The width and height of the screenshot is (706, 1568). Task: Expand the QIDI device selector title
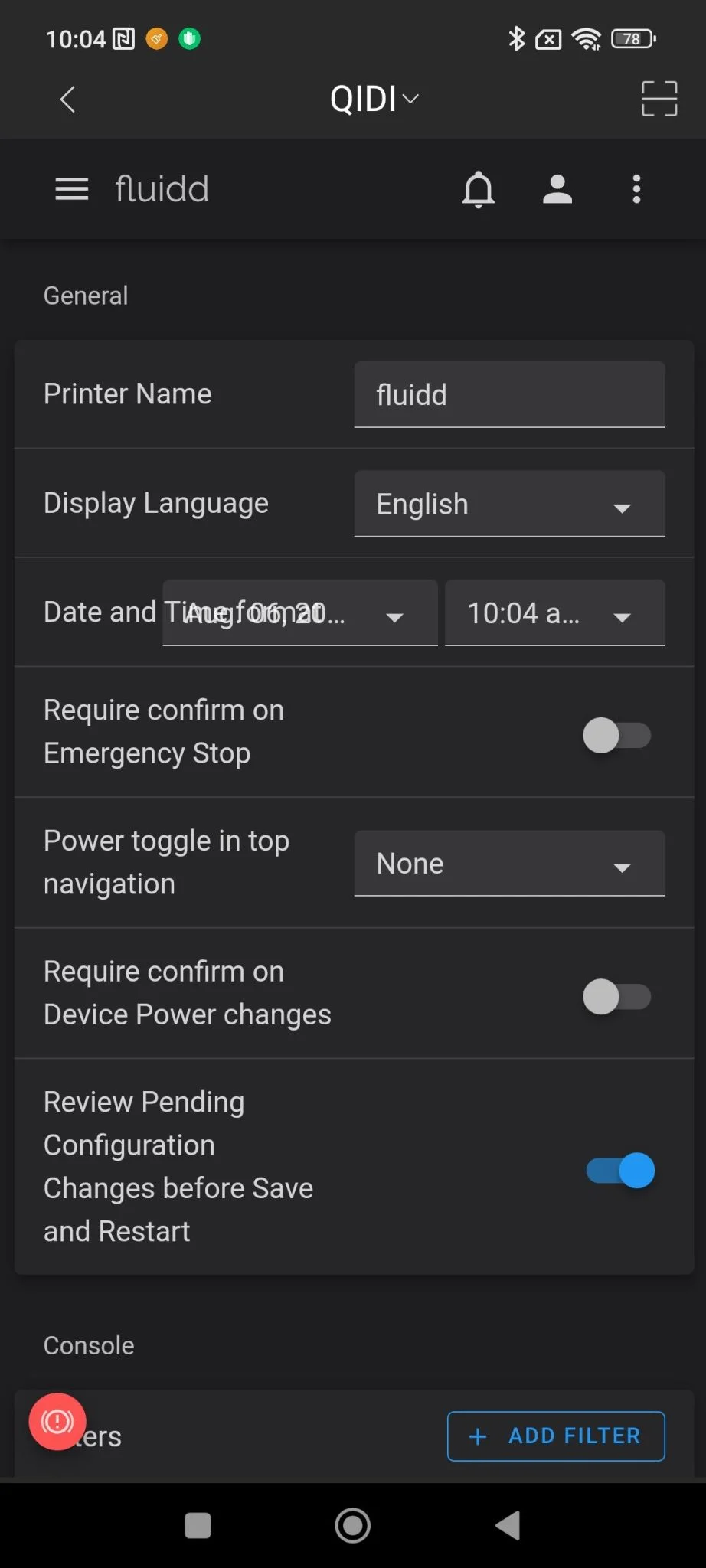pos(374,100)
